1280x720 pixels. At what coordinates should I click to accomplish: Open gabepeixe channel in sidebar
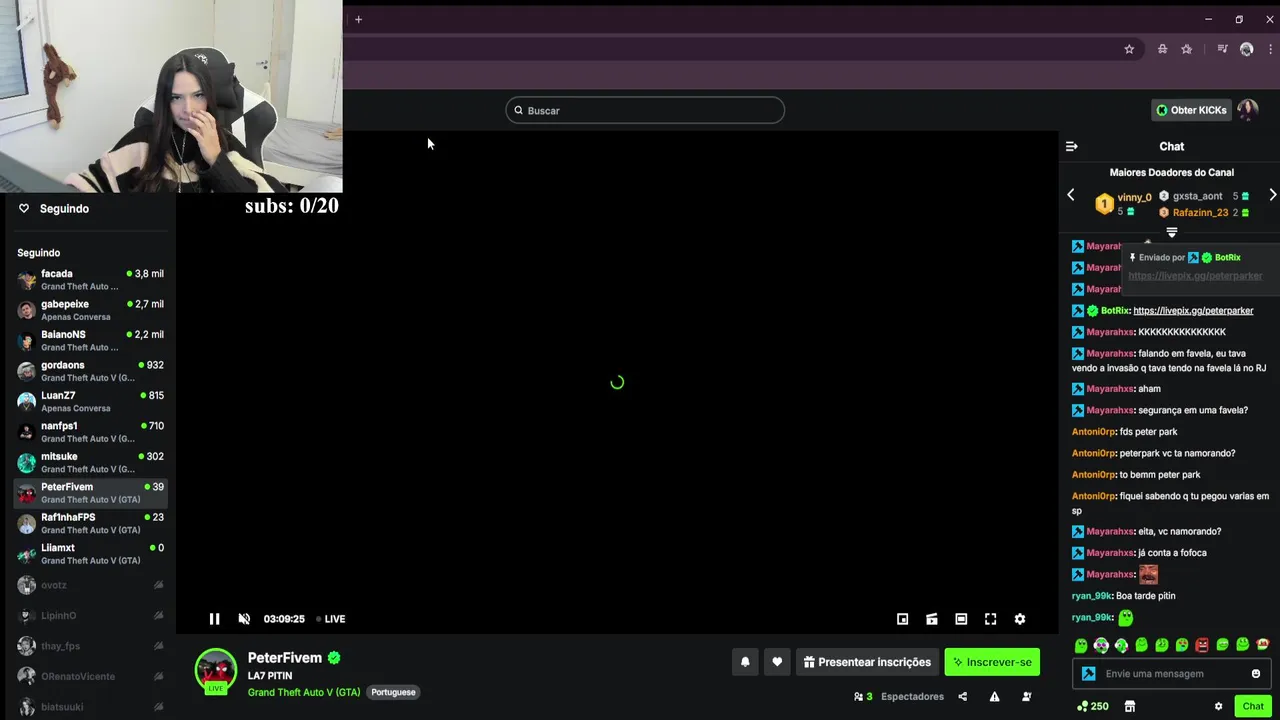pyautogui.click(x=90, y=310)
